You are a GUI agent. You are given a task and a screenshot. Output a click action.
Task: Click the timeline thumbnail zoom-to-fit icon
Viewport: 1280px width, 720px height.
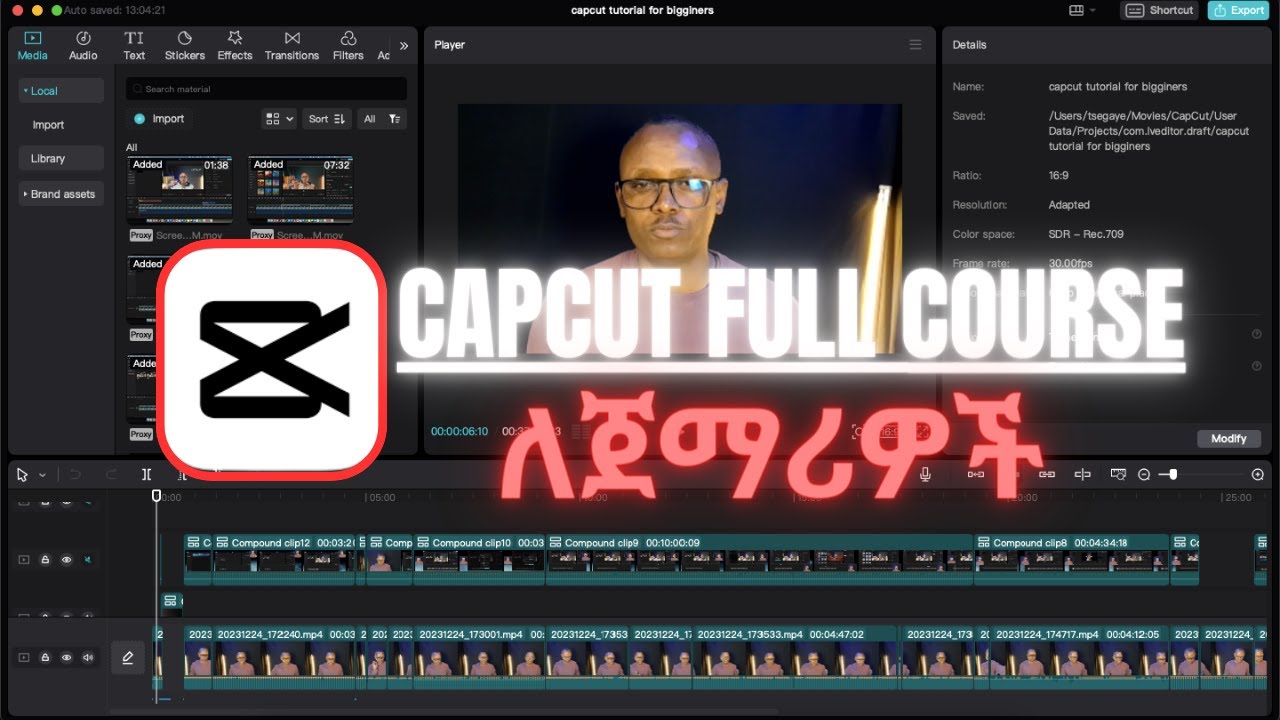(x=1118, y=475)
